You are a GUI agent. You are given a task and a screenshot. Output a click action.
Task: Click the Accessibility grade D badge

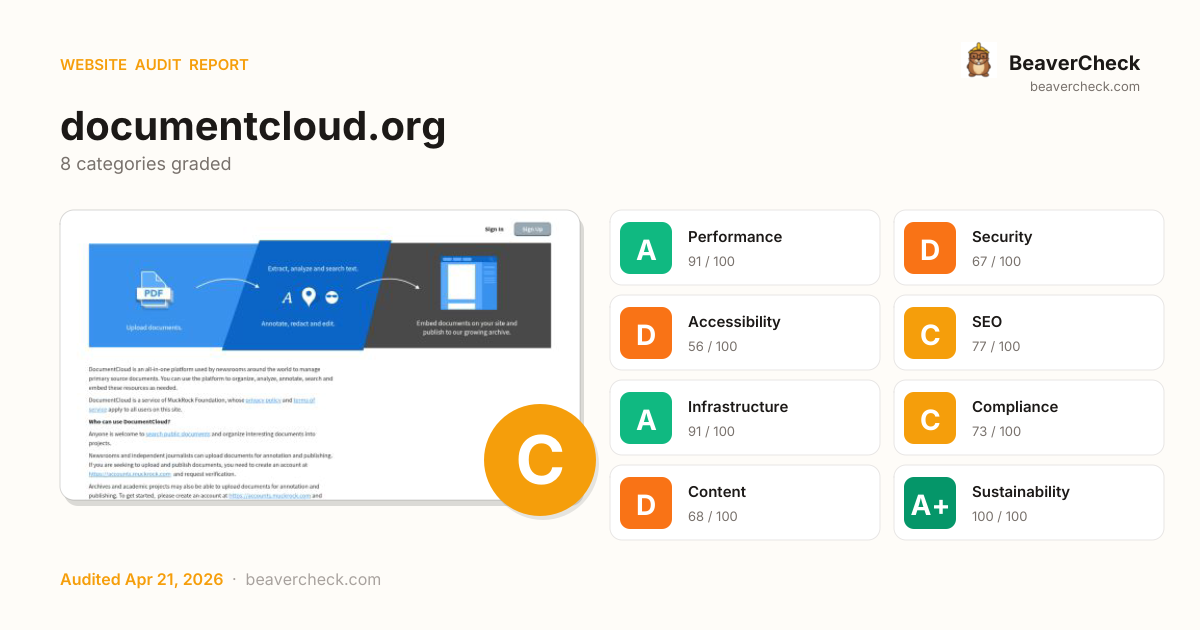pyautogui.click(x=646, y=333)
